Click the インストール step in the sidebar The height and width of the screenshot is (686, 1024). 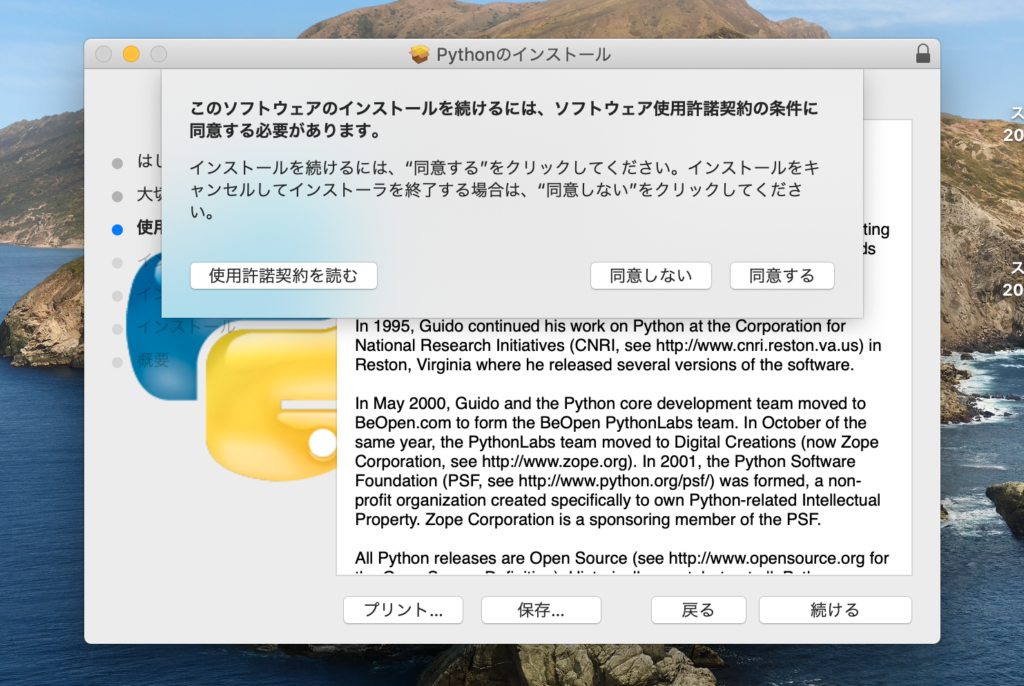click(x=185, y=327)
